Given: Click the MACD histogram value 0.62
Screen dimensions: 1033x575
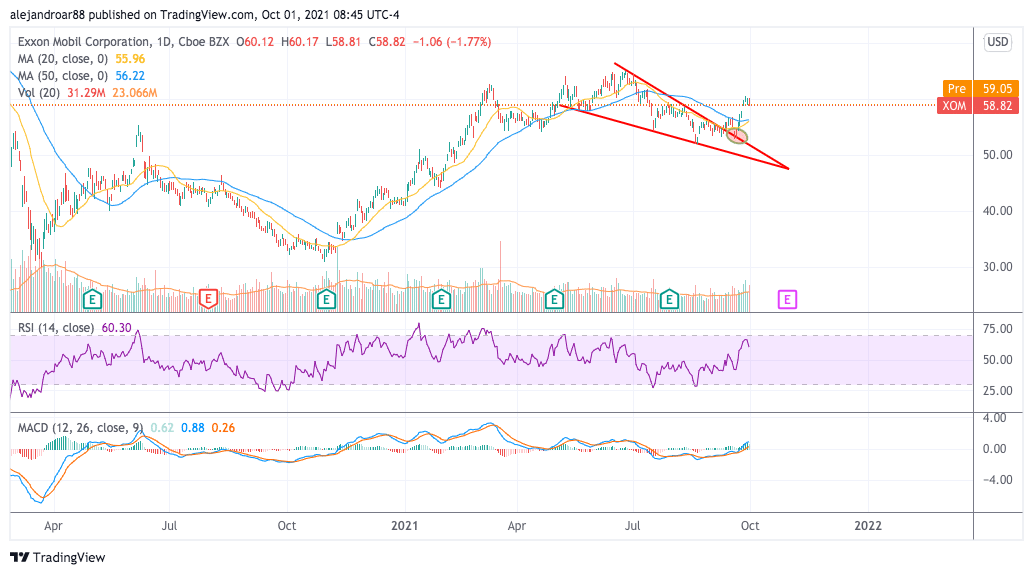Looking at the screenshot, I should [162, 427].
